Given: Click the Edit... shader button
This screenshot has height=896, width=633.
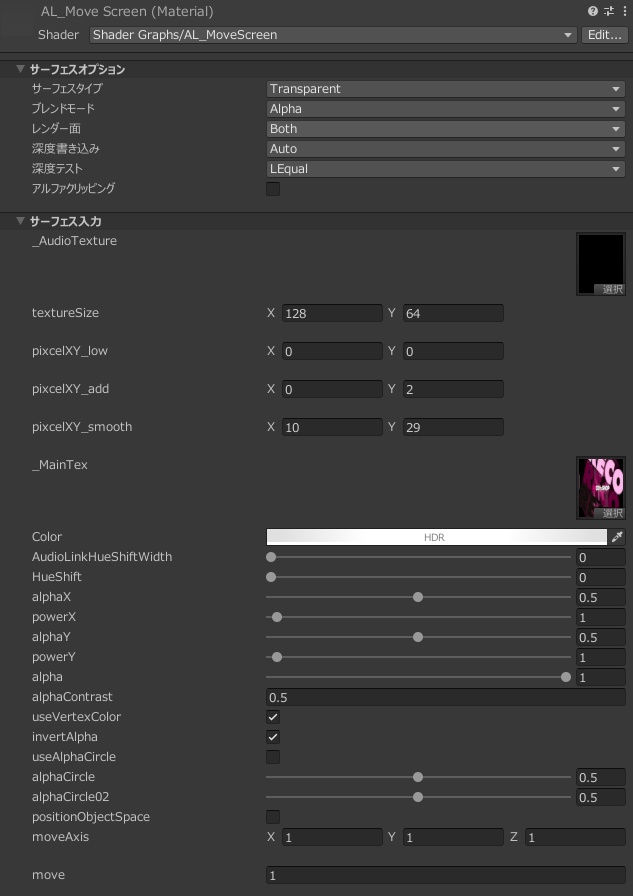Looking at the screenshot, I should tap(604, 35).
